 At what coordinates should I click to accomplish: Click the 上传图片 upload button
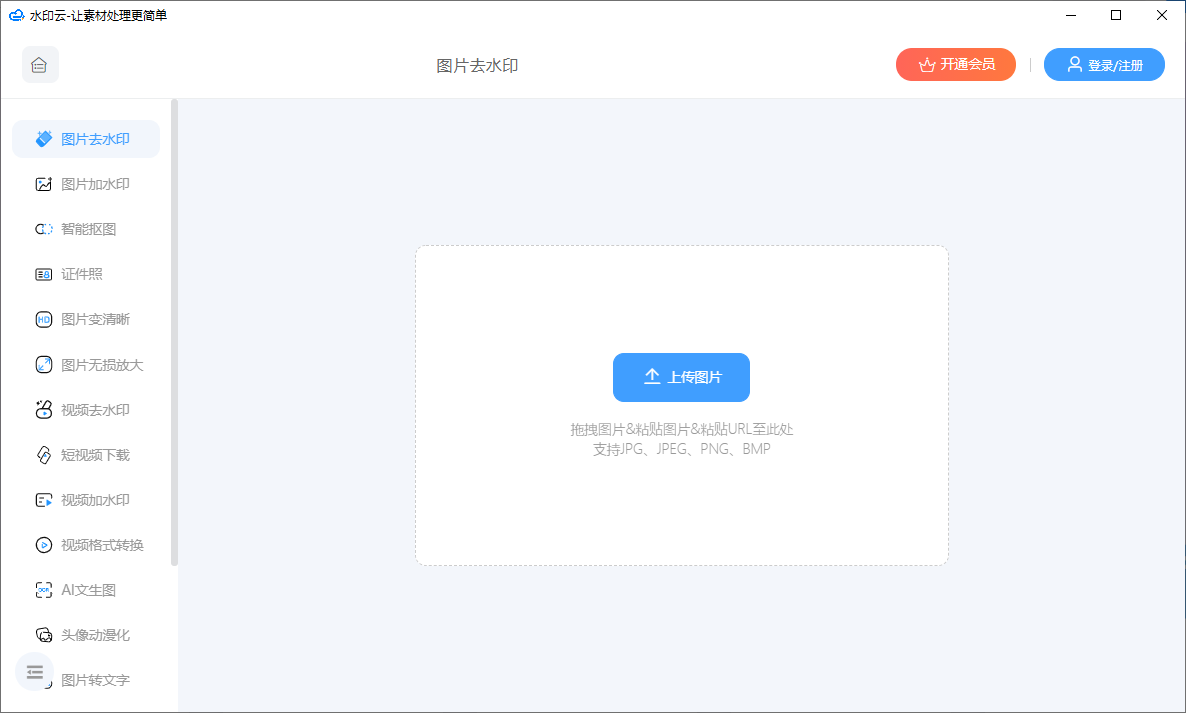(x=681, y=377)
